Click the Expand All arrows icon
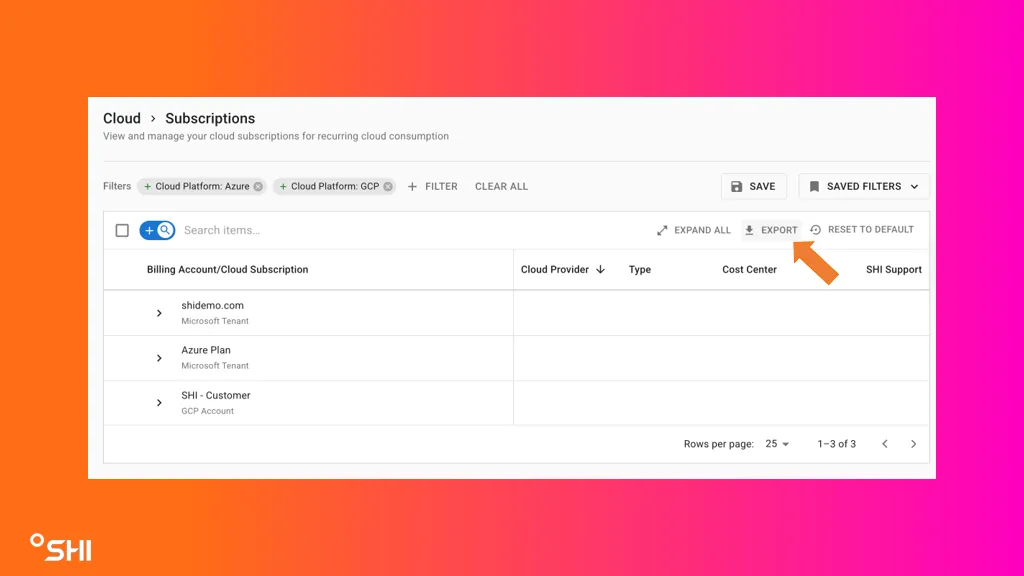Viewport: 1024px width, 576px height. [662, 231]
